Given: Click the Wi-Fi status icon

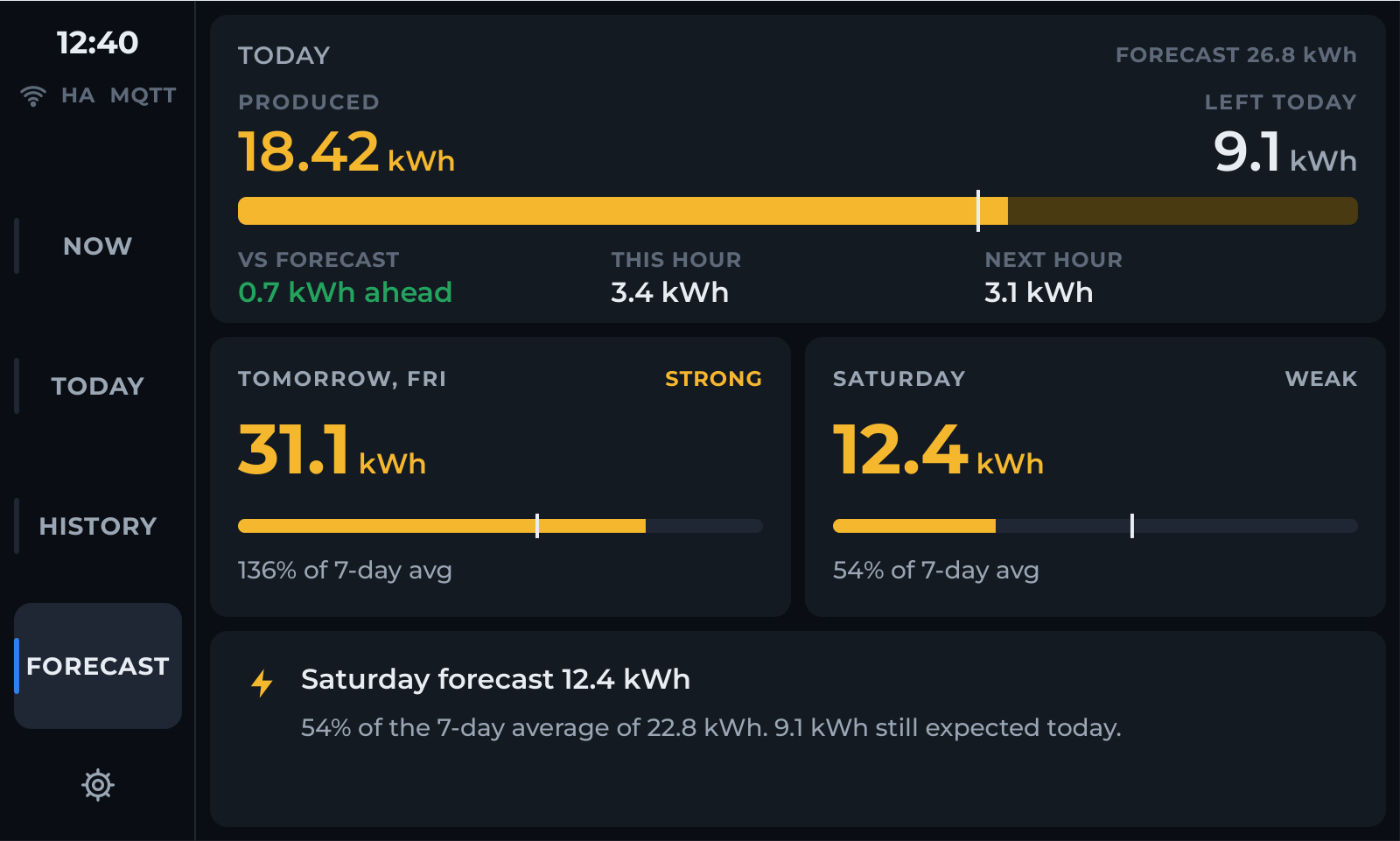Looking at the screenshot, I should [x=33, y=96].
